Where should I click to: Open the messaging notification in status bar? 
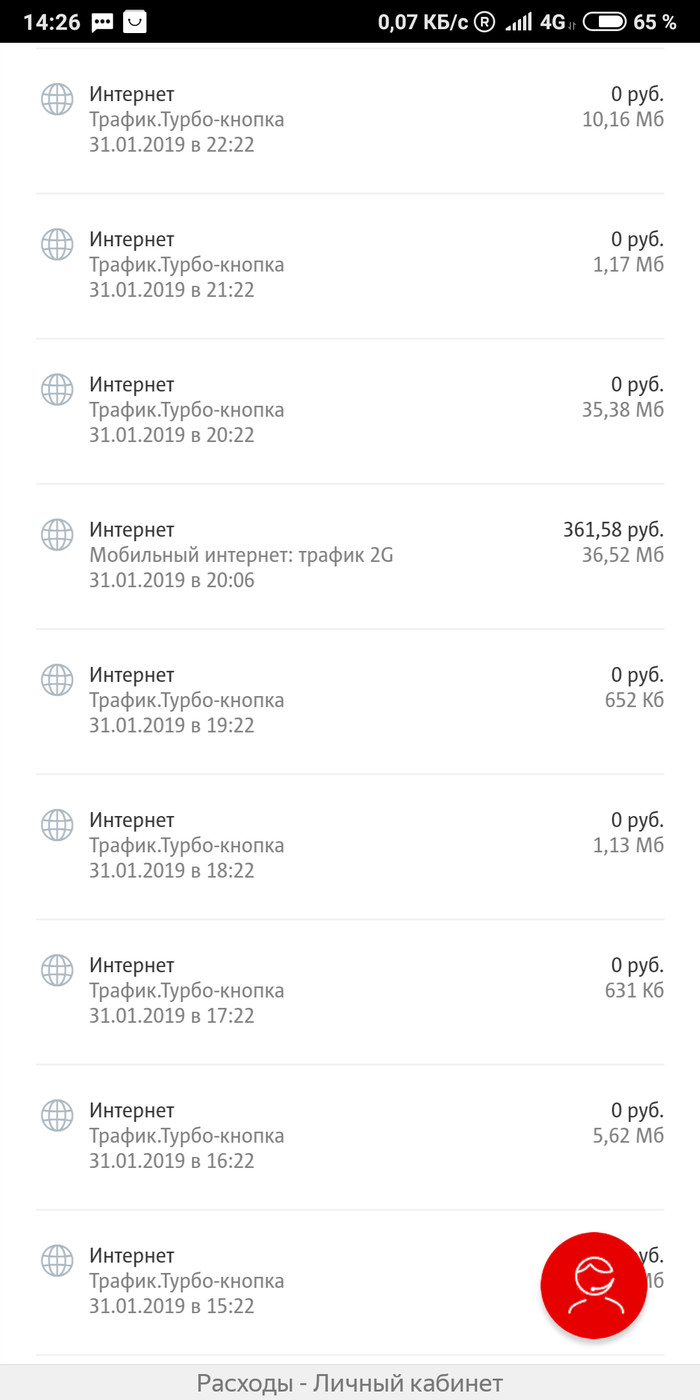[102, 22]
